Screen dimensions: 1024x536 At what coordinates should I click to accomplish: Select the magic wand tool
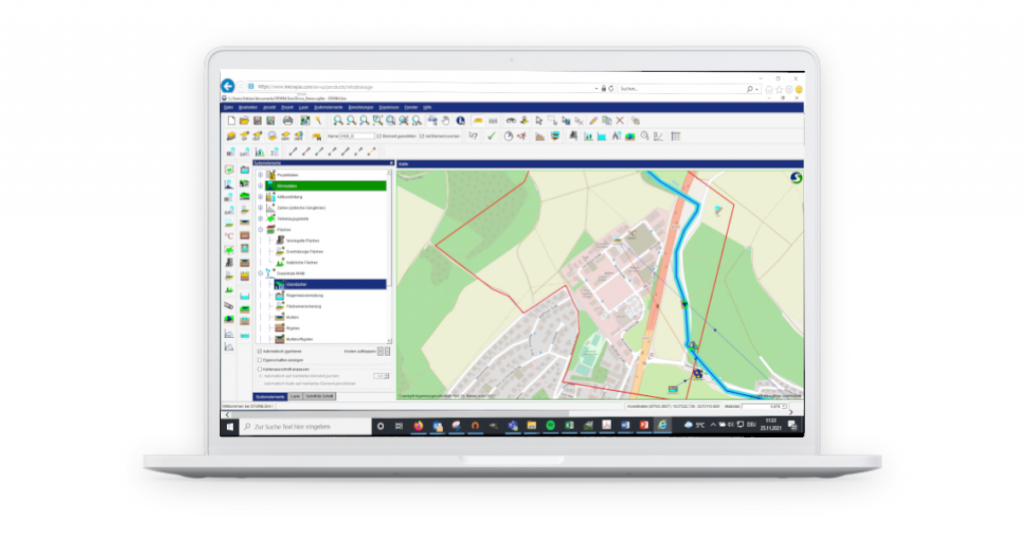(x=319, y=121)
